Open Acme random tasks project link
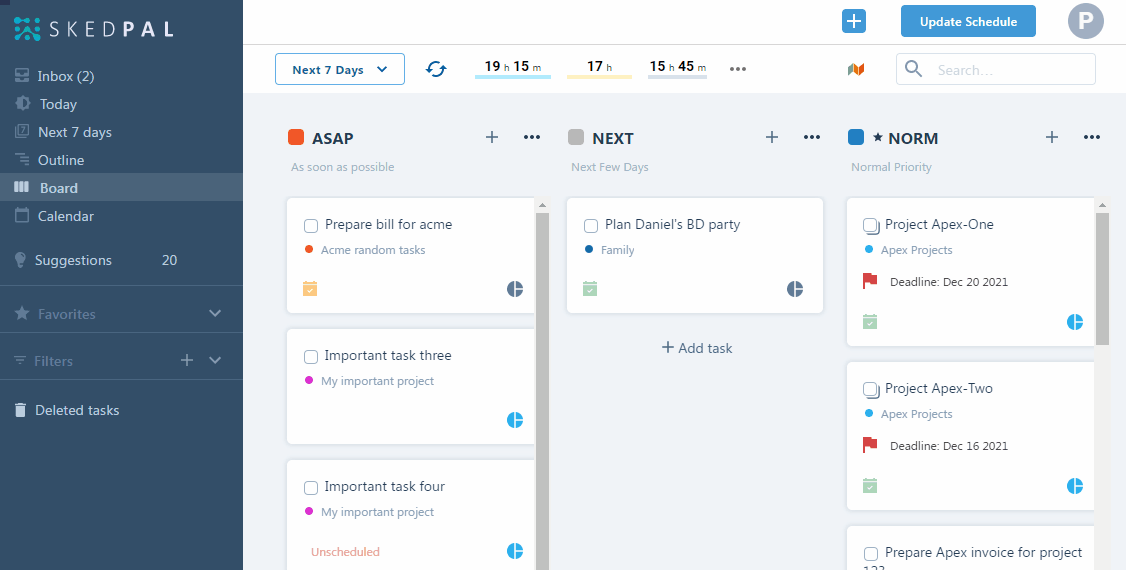 (373, 250)
